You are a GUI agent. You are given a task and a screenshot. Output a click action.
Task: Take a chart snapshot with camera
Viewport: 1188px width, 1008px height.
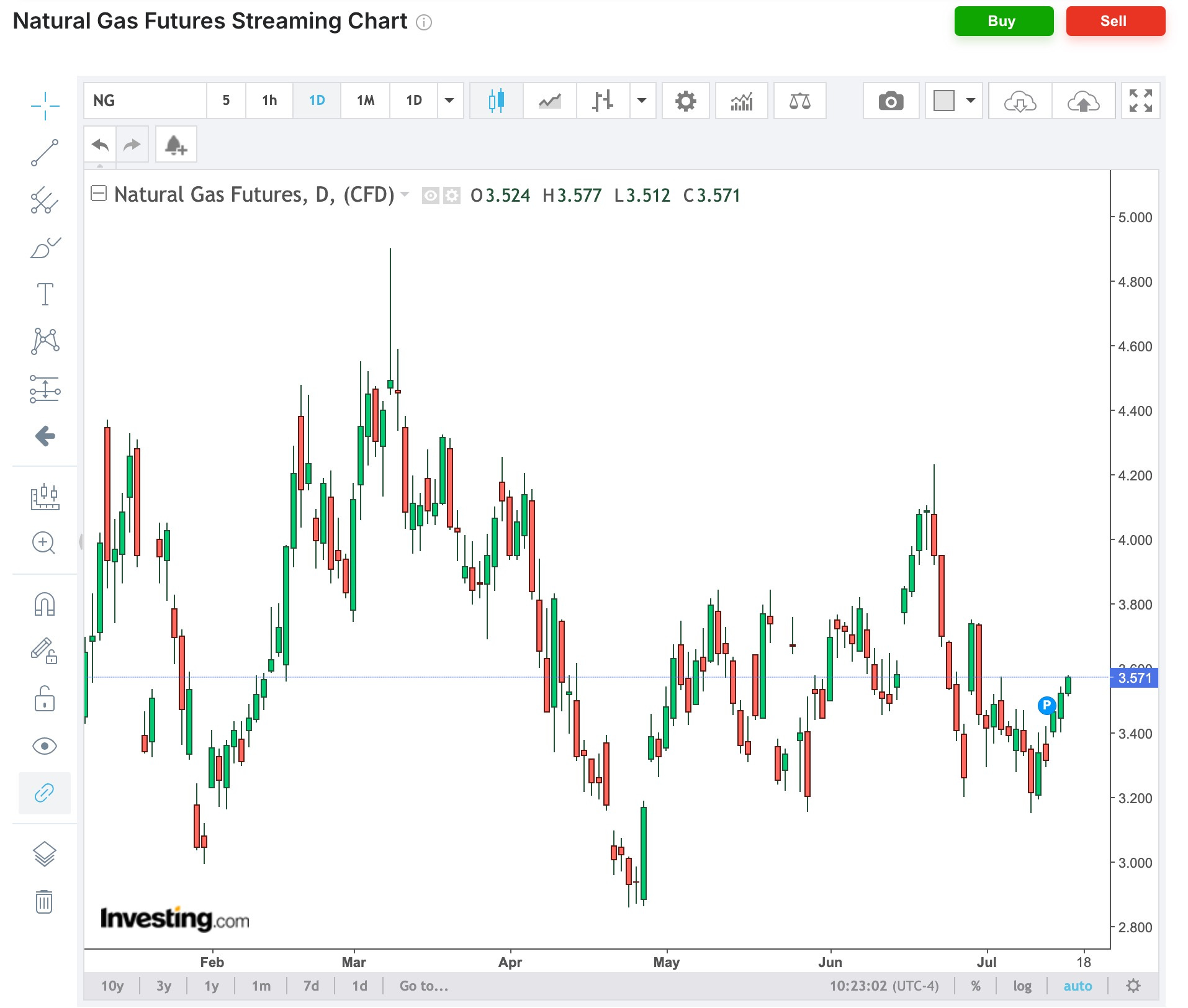pos(891,101)
